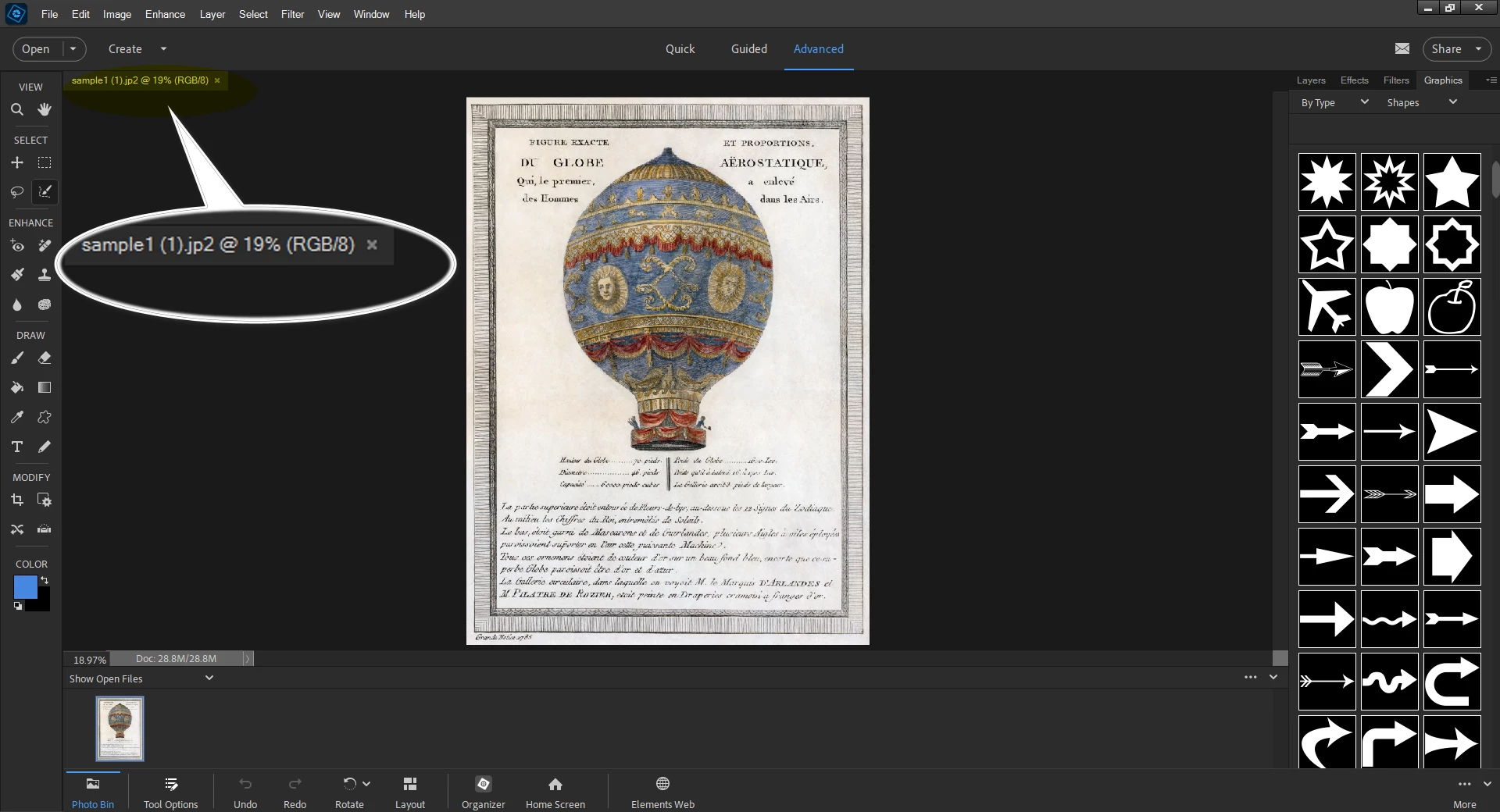Open the Share dropdown
The width and height of the screenshot is (1500, 812).
coord(1478,48)
